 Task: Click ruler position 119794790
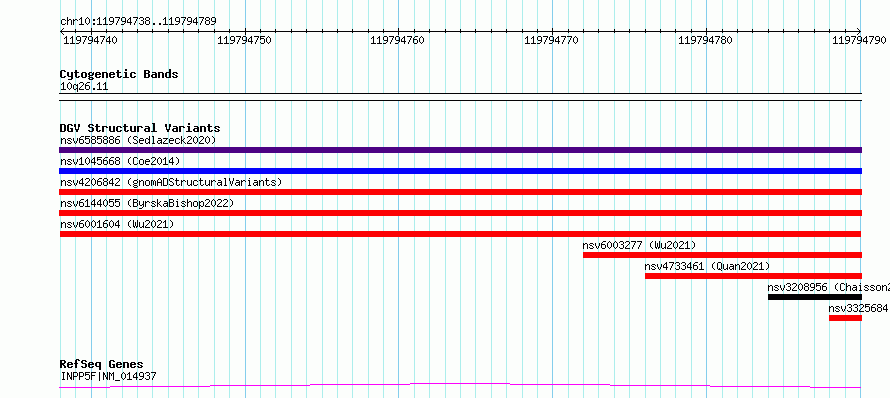point(859,40)
